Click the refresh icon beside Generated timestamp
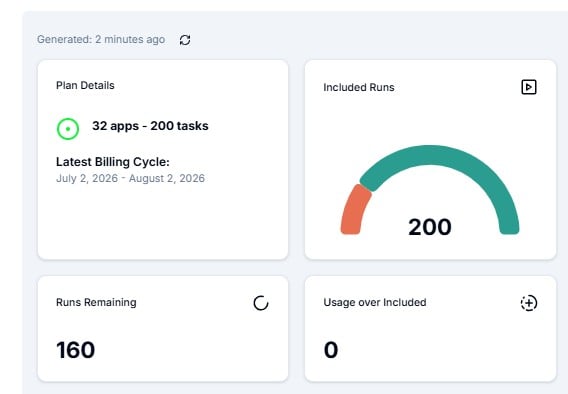Screen dimensions: 568x394 (x=185, y=40)
